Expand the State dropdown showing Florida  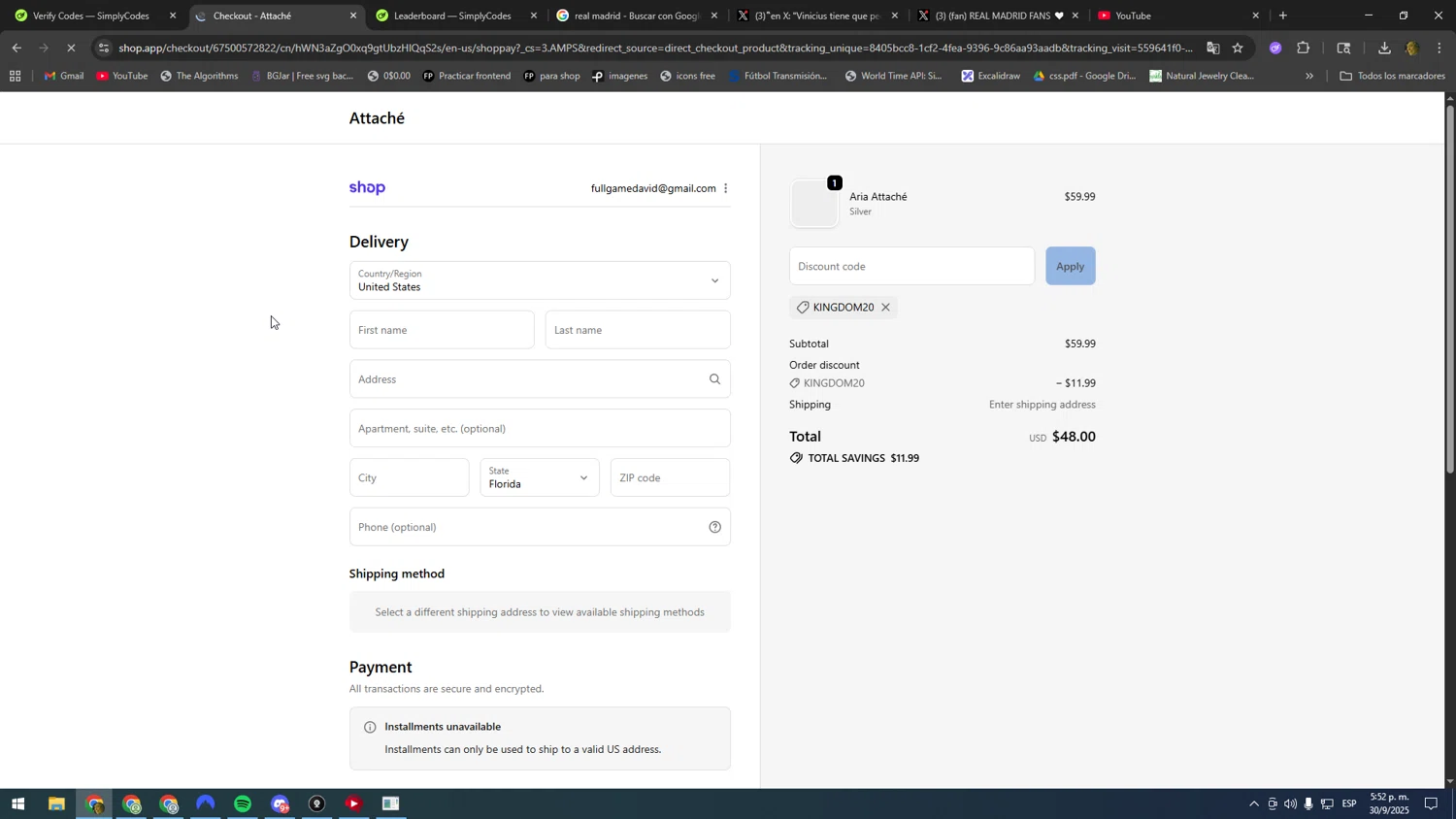pos(540,477)
